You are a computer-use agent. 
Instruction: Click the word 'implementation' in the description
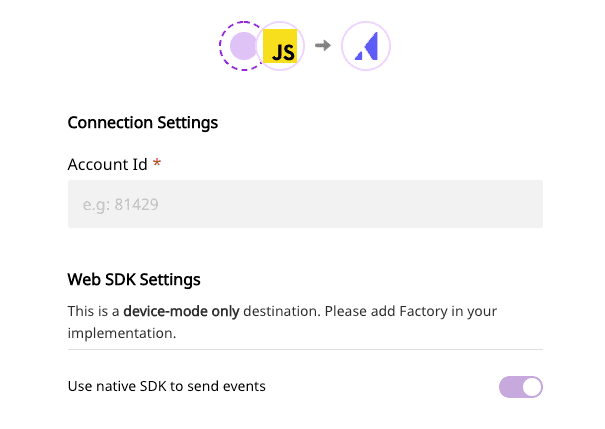tap(120, 333)
